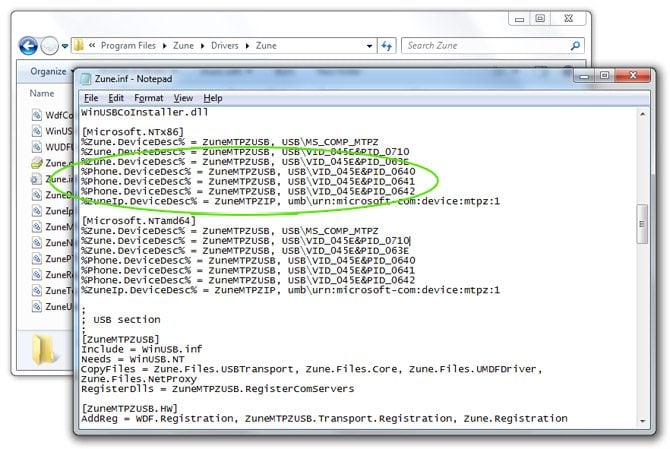670x449 pixels.
Task: Open Notepad's Format menu
Action: (x=148, y=98)
